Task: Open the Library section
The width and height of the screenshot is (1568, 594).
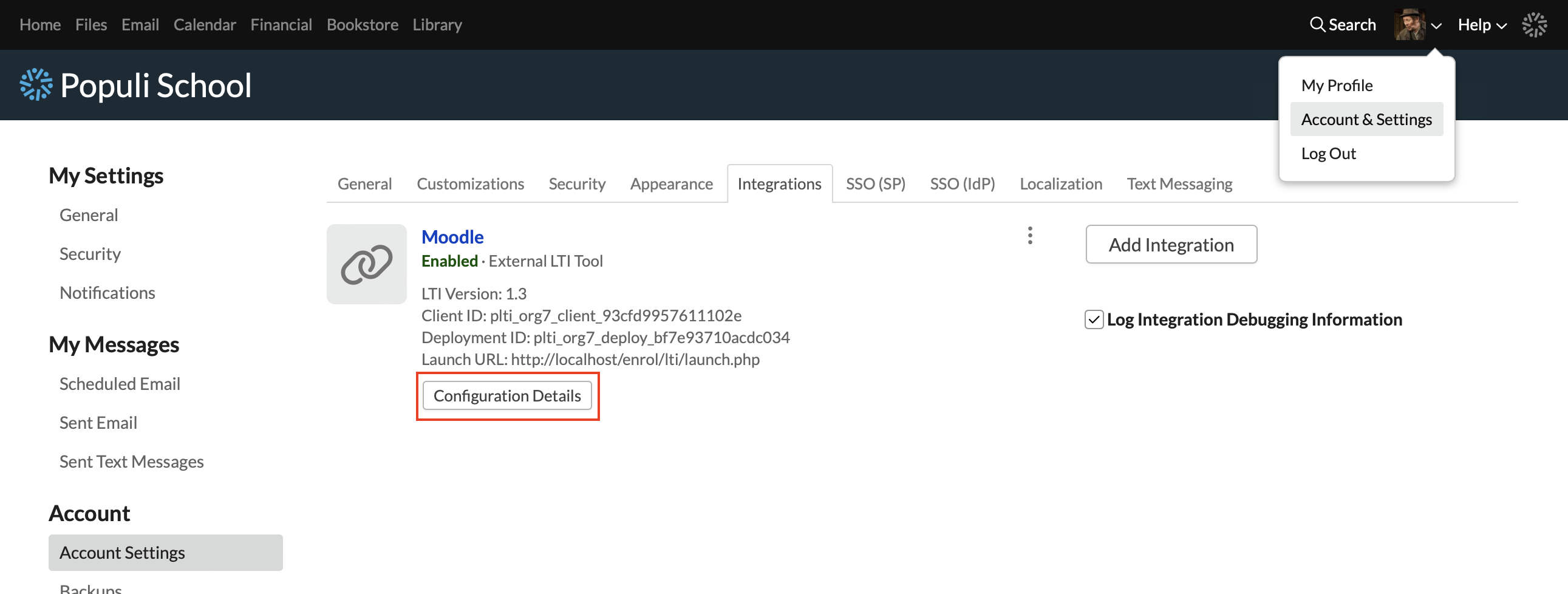Action: 437,24
